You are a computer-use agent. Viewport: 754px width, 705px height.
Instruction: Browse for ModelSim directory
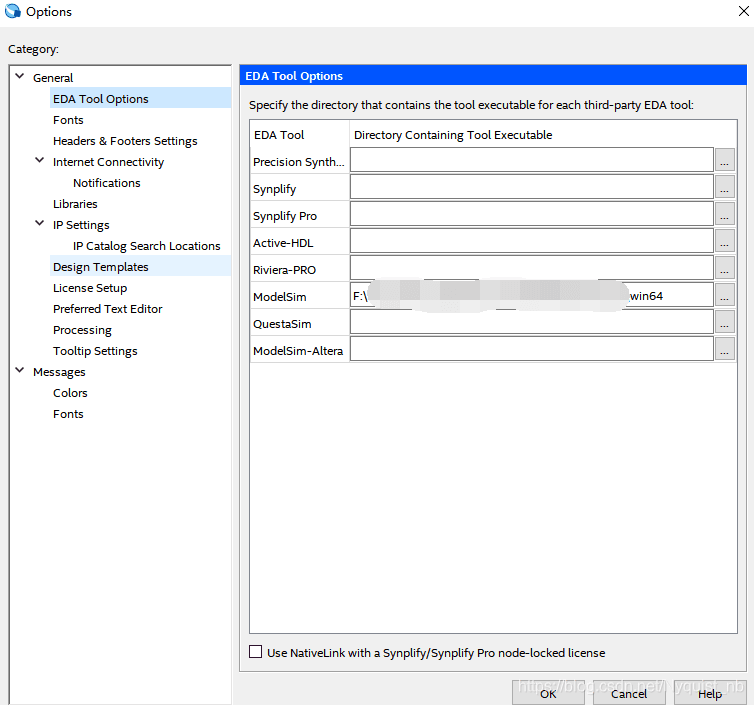(x=724, y=294)
